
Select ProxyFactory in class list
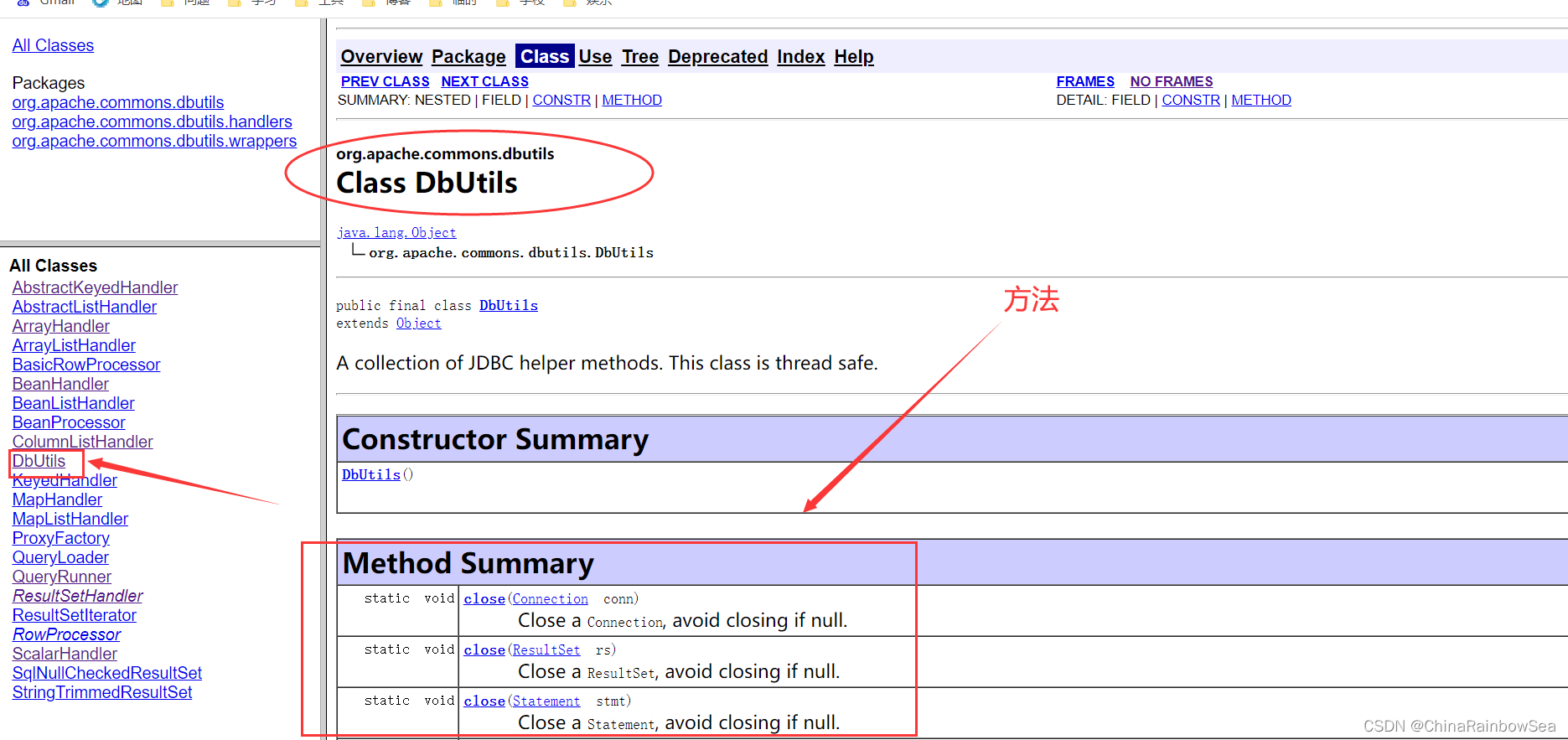pyautogui.click(x=60, y=538)
